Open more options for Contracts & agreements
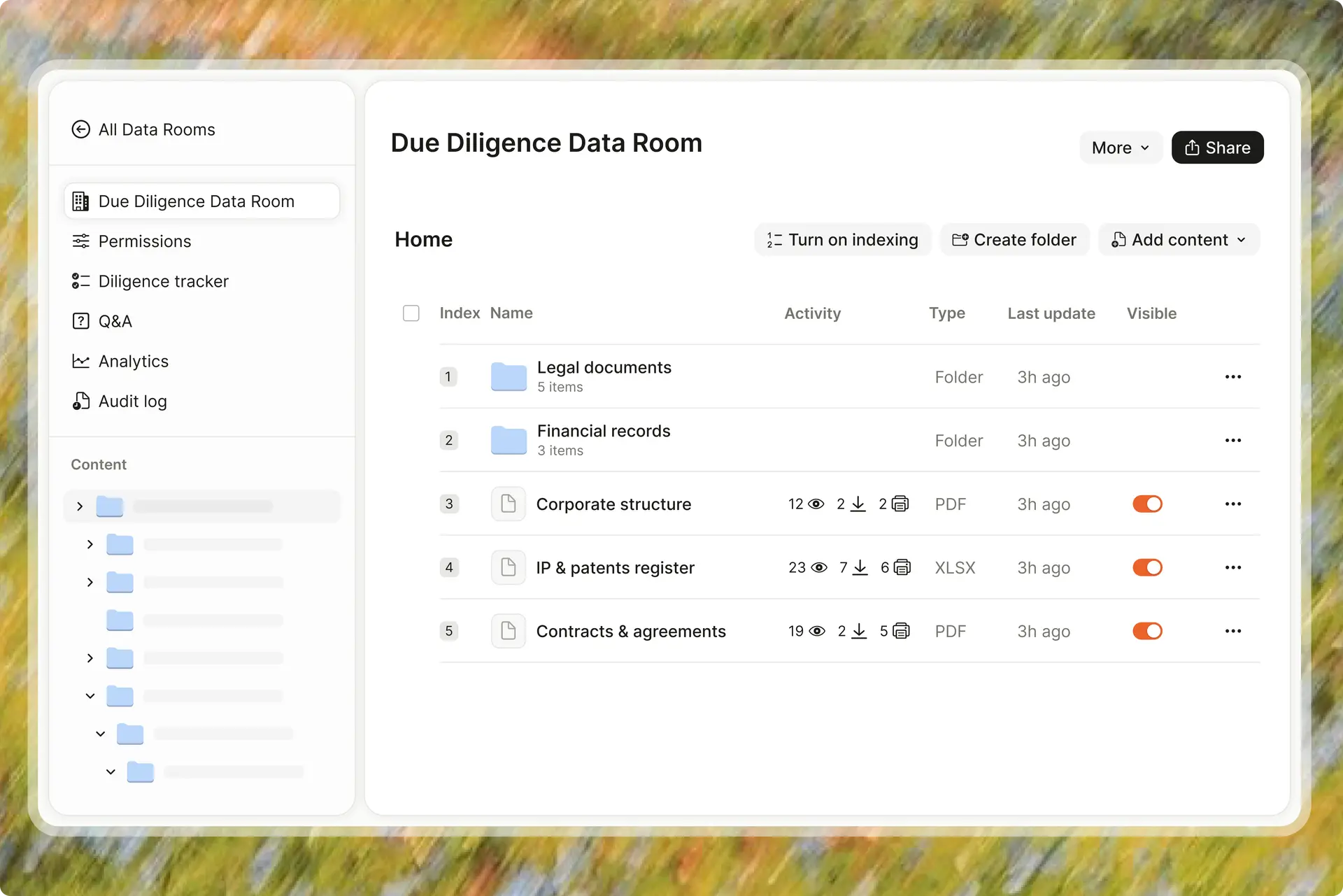Viewport: 1343px width, 896px height. (x=1233, y=632)
